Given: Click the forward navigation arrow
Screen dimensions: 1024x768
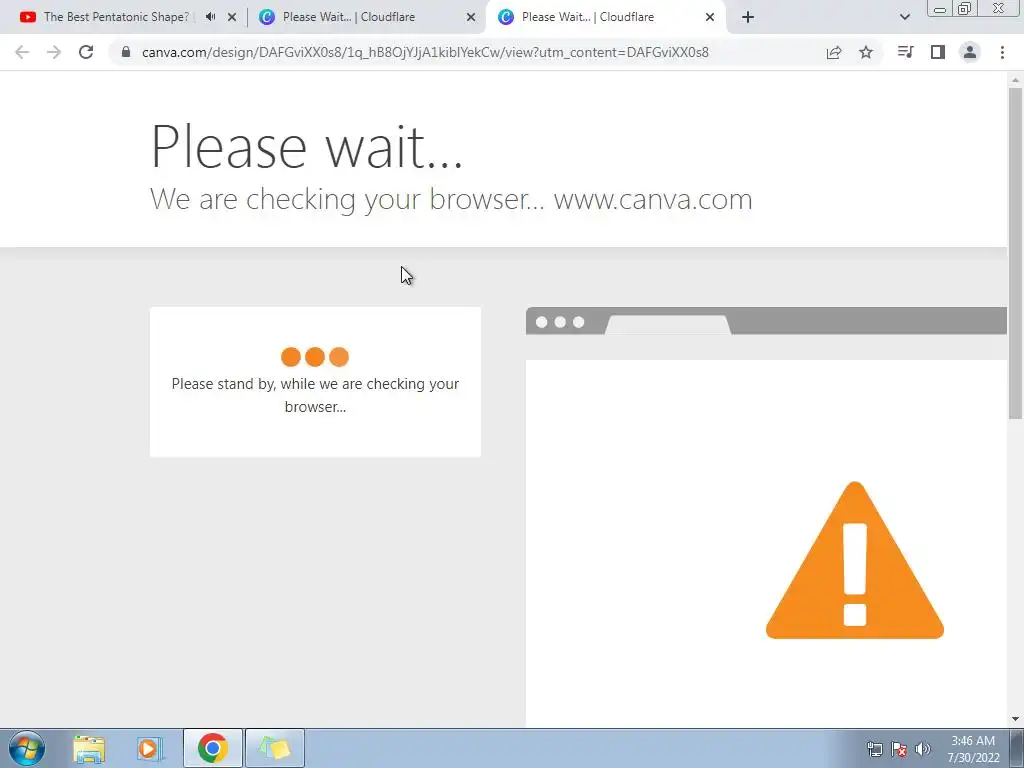Looking at the screenshot, I should coord(54,52).
